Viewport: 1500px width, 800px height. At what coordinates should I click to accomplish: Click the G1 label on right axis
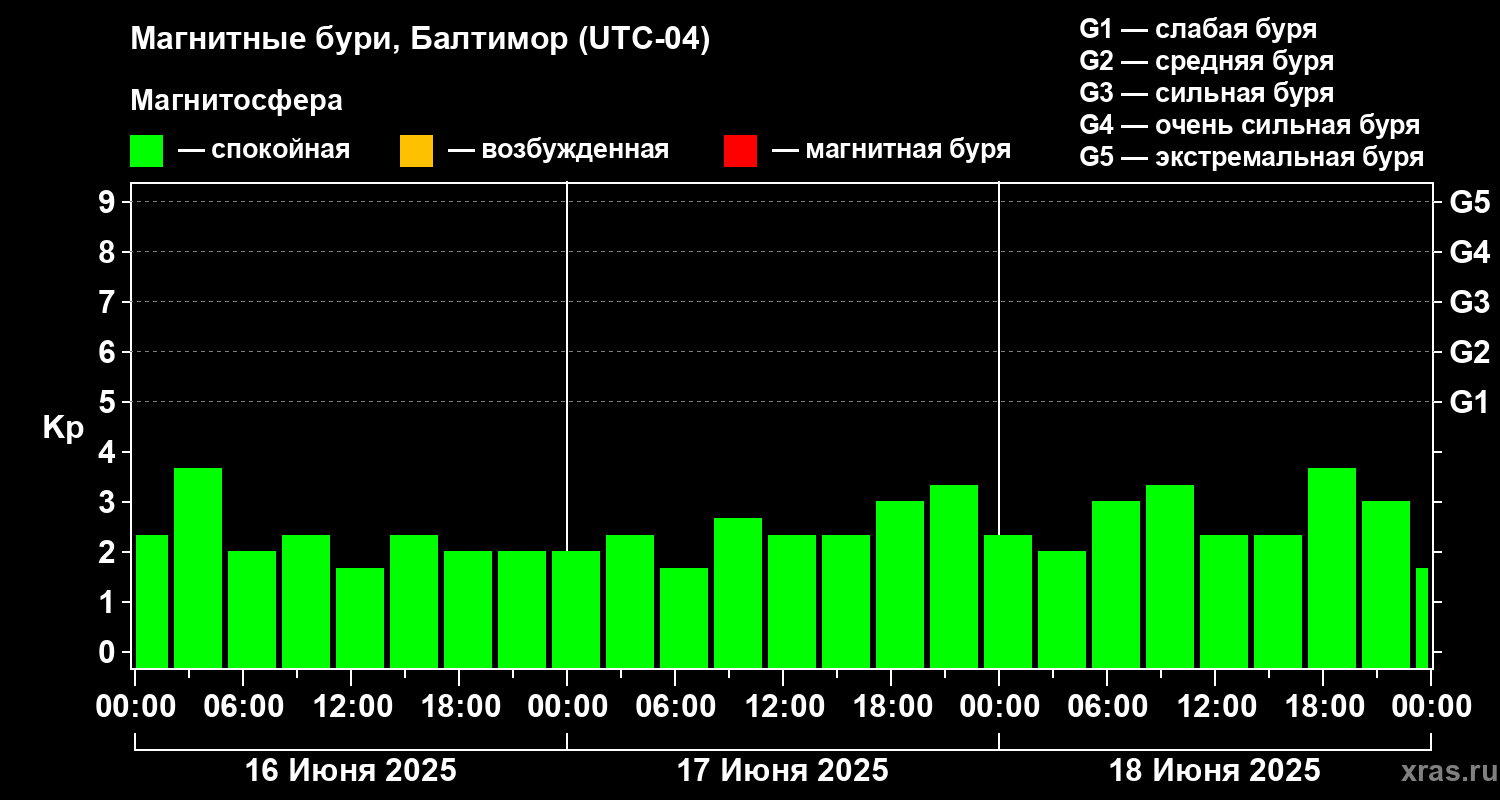[x=1469, y=402]
